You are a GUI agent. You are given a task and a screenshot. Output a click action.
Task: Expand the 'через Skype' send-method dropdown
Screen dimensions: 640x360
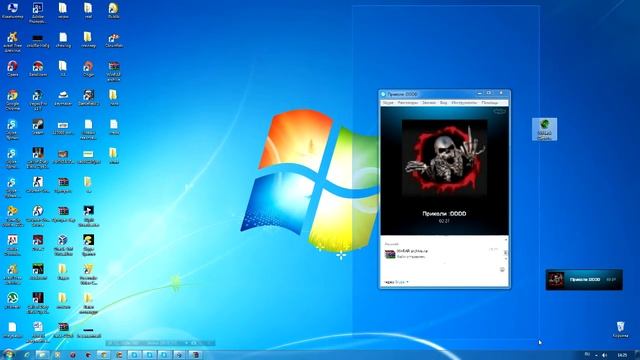pos(396,282)
